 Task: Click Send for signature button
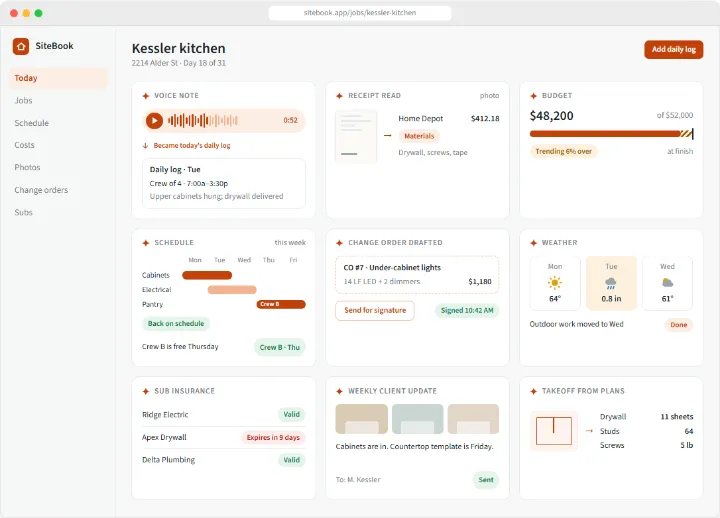[x=375, y=310]
